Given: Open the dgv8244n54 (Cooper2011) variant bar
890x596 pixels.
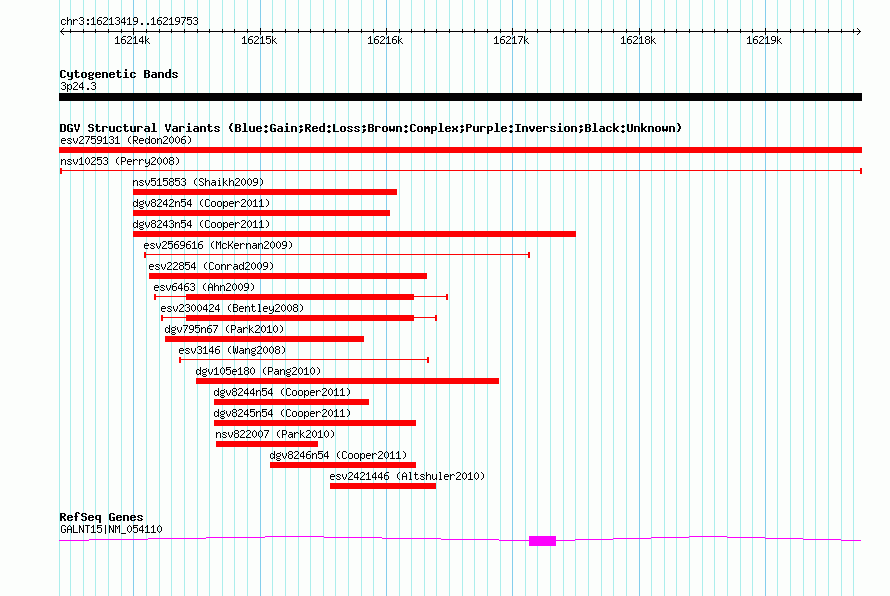Looking at the screenshot, I should (x=291, y=402).
